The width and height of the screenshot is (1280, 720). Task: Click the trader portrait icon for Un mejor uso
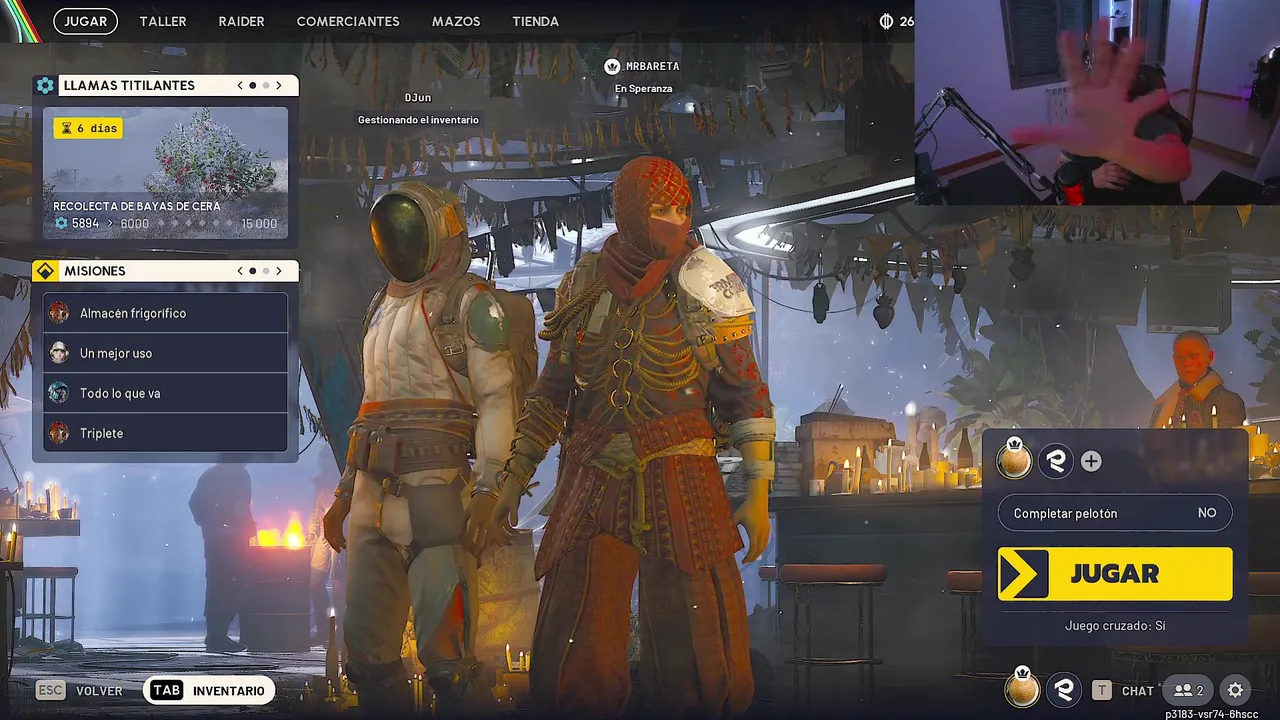[59, 353]
